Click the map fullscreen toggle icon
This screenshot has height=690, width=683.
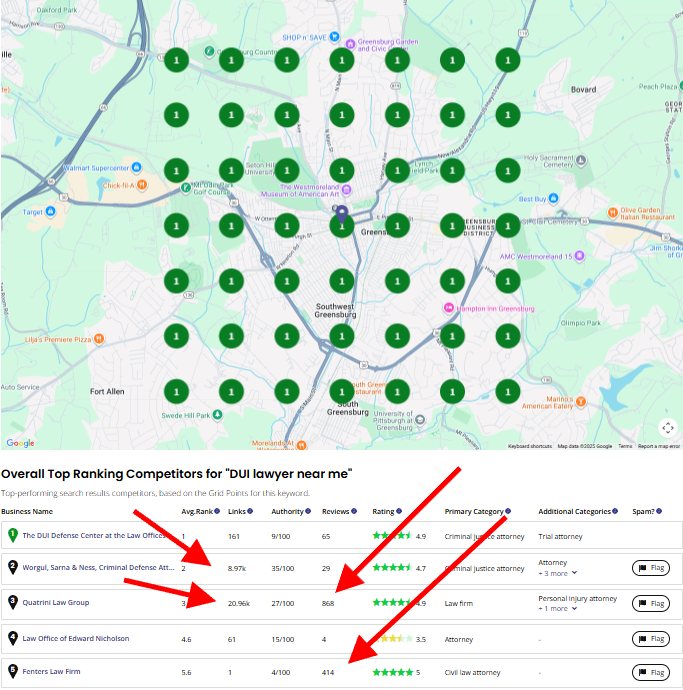point(668,427)
